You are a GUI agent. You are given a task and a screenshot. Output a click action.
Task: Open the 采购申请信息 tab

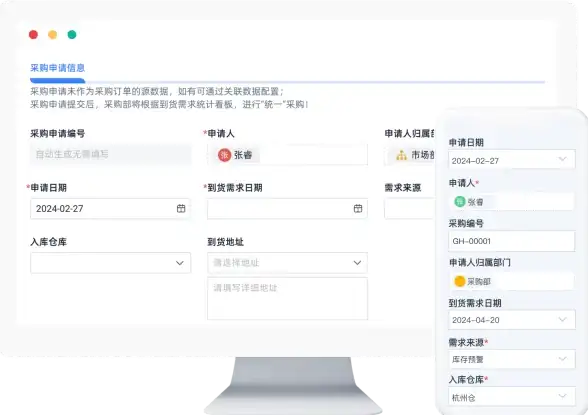pos(57,68)
